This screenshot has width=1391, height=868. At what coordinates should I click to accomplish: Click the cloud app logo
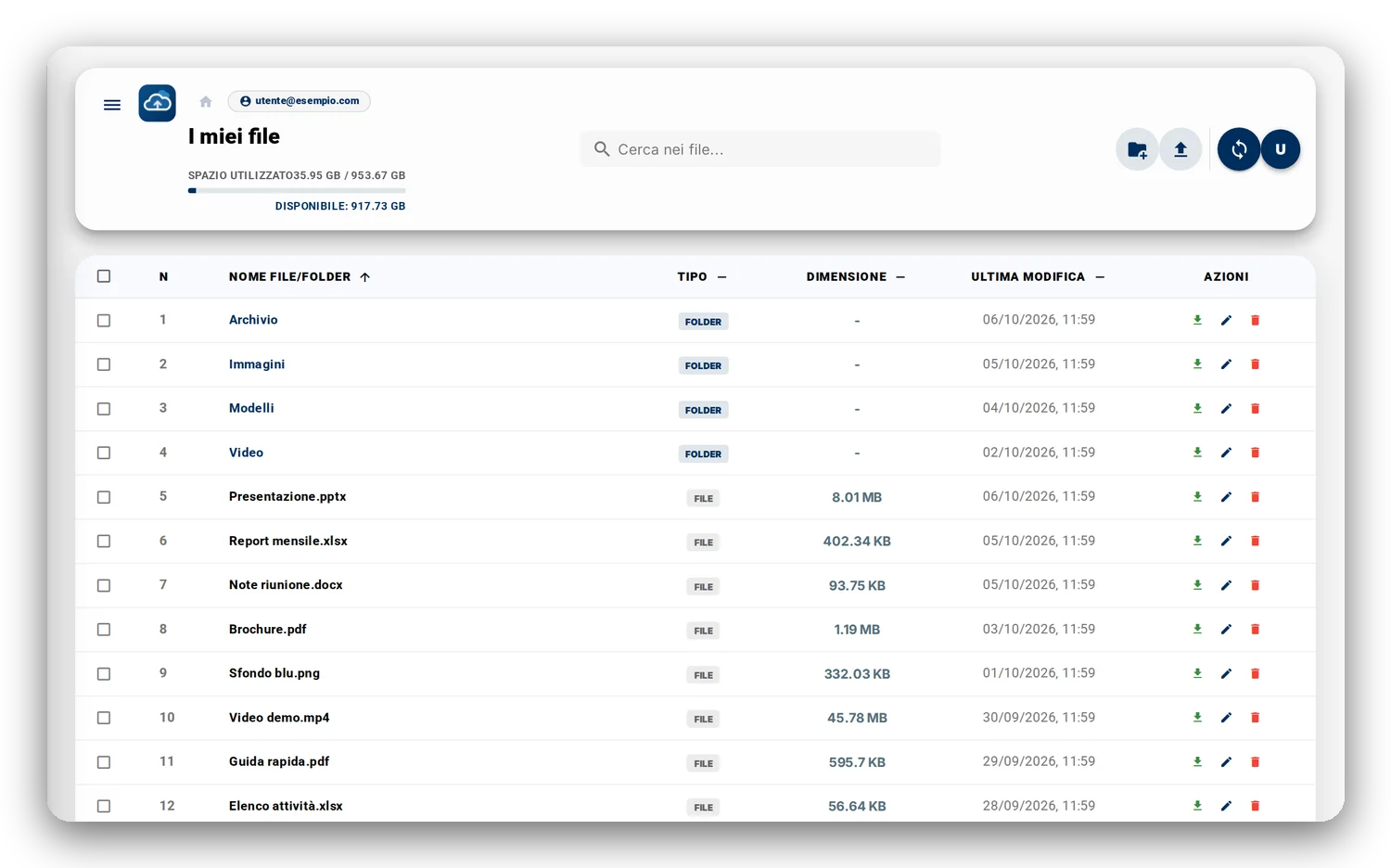click(x=157, y=103)
